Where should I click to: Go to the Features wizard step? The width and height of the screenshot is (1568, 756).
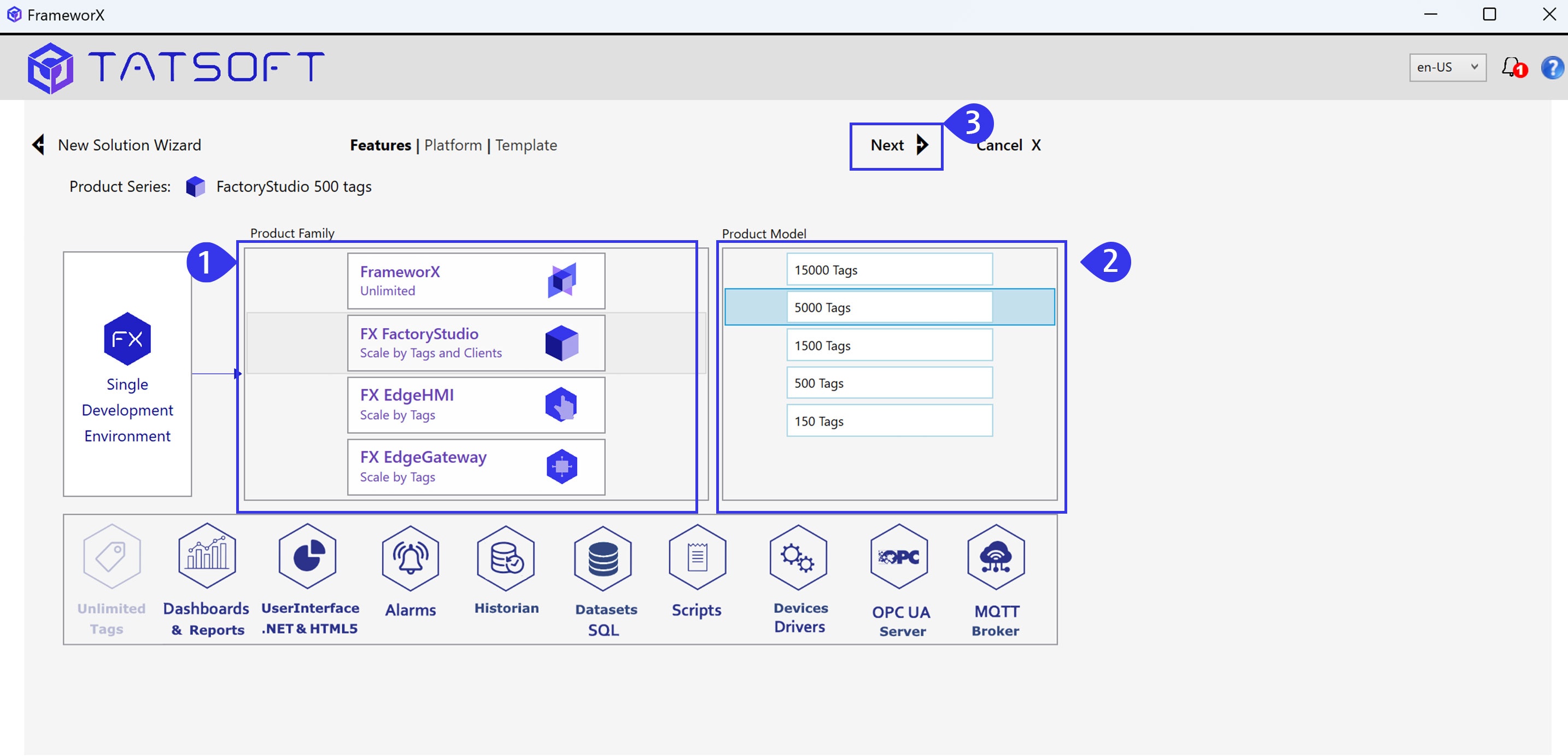(381, 145)
